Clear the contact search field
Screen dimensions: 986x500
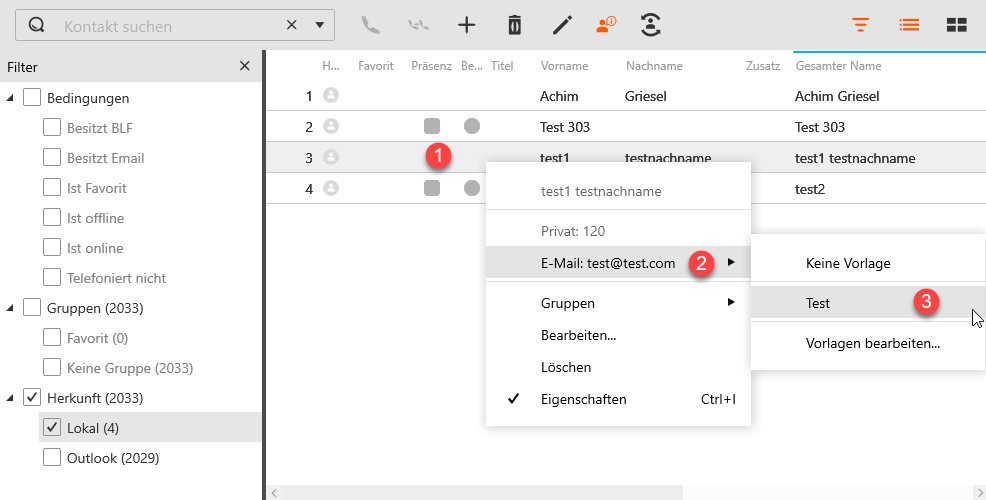click(x=292, y=25)
